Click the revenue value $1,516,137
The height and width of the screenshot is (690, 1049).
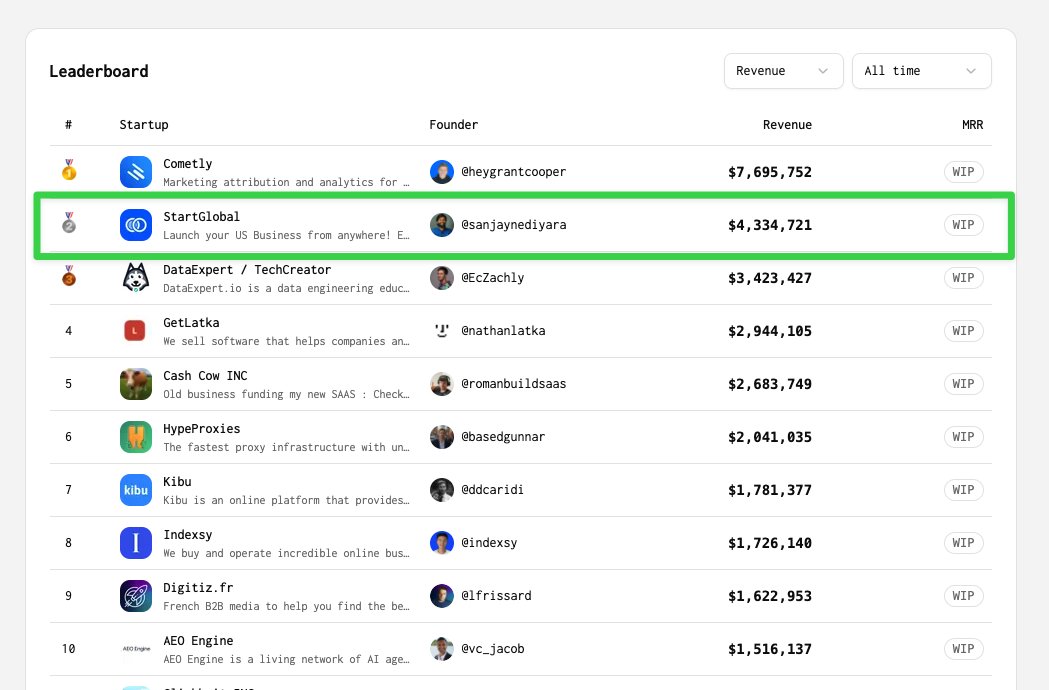pos(770,649)
